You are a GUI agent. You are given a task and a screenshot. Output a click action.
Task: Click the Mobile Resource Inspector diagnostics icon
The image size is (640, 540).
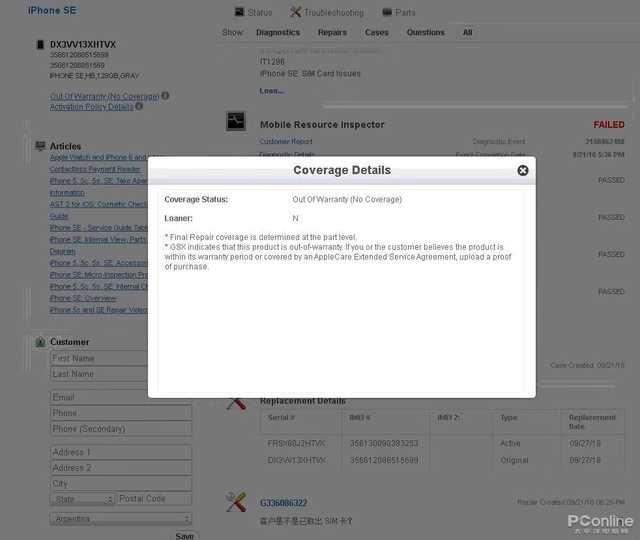(x=236, y=121)
